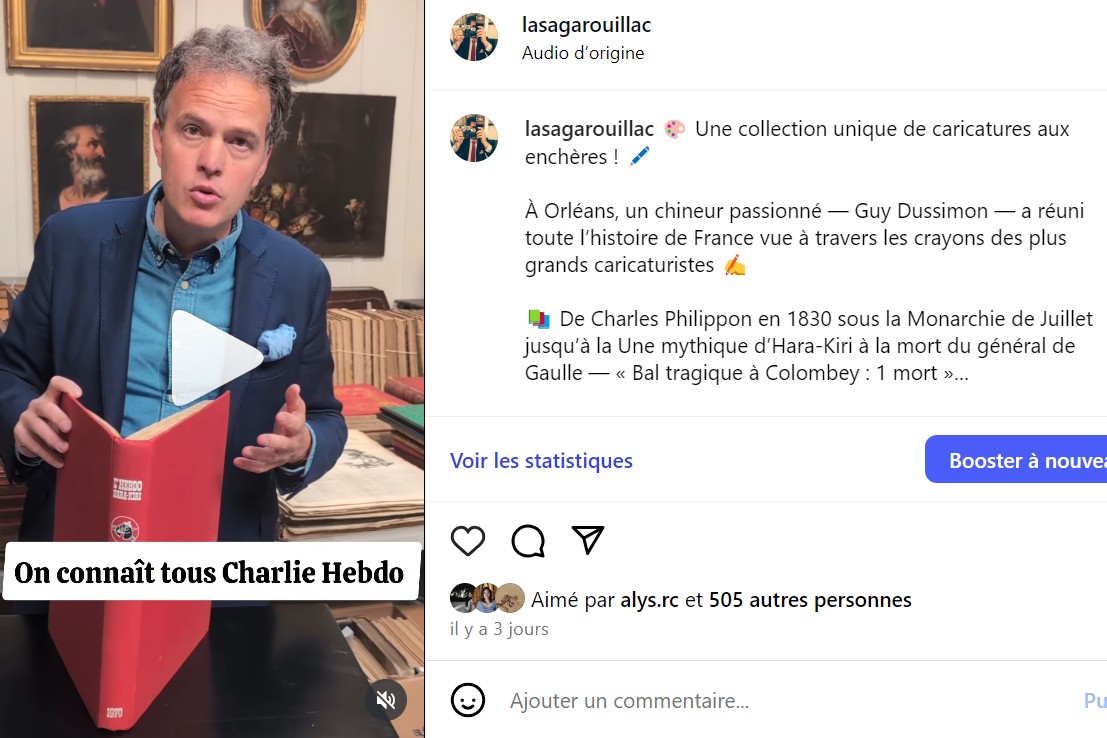Open comments via the speech bubble icon

[x=528, y=541]
